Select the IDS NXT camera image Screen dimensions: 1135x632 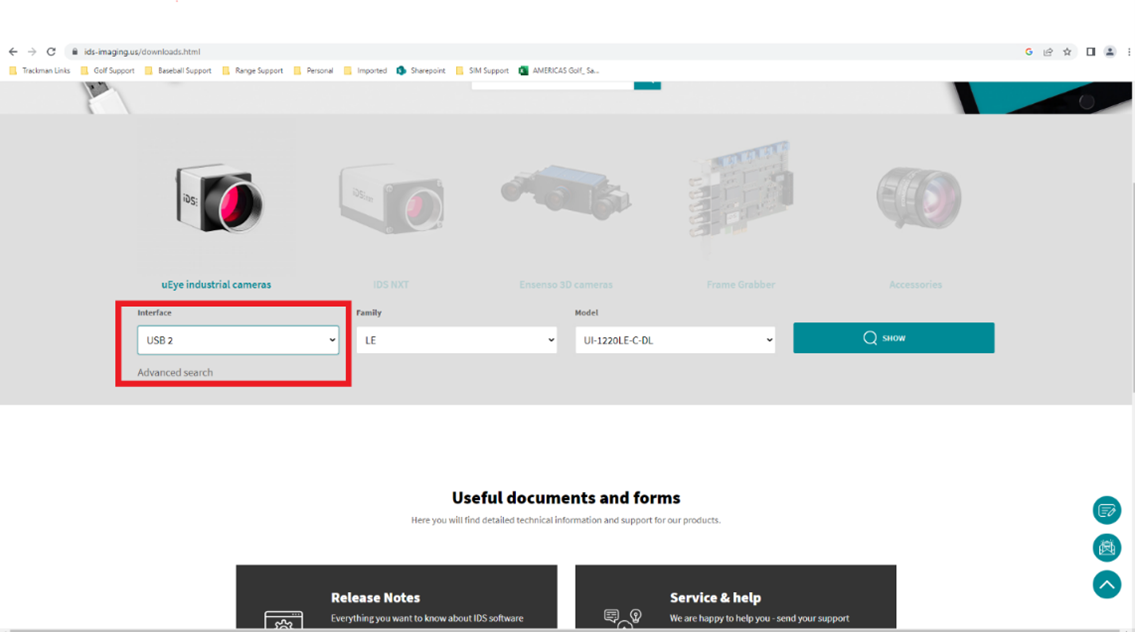392,199
